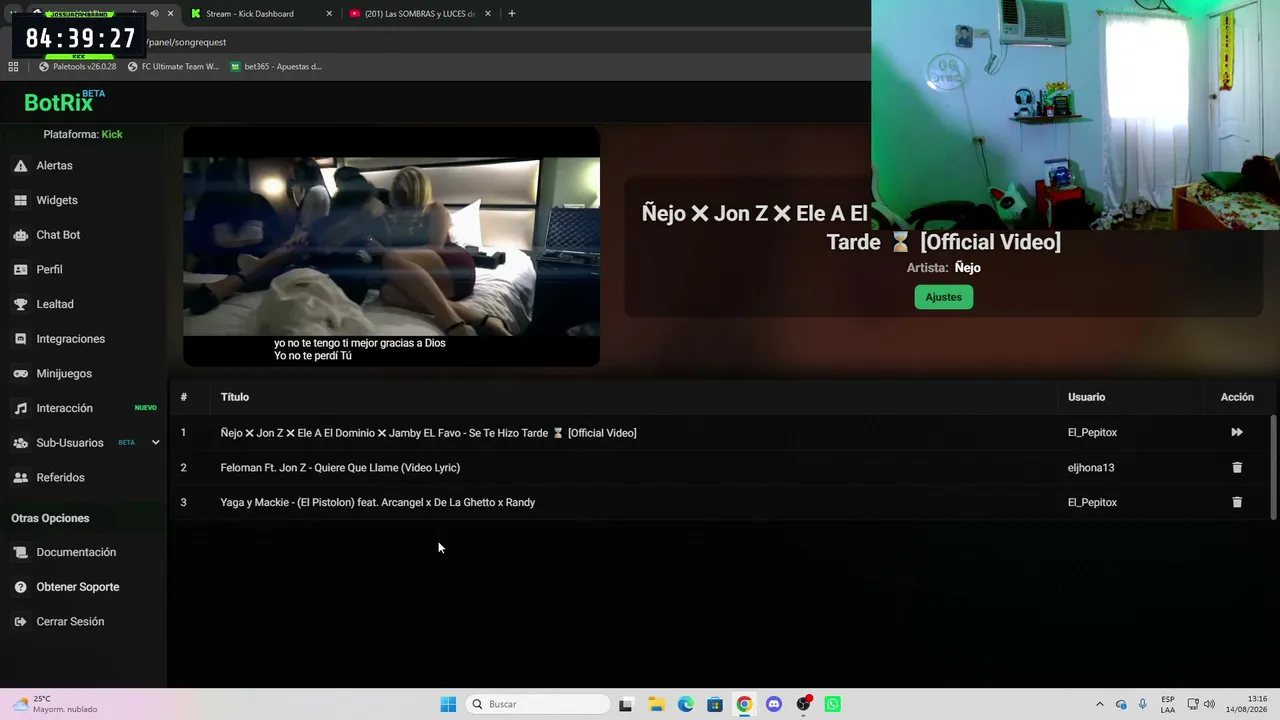Open the Minijuegos section

click(x=64, y=374)
